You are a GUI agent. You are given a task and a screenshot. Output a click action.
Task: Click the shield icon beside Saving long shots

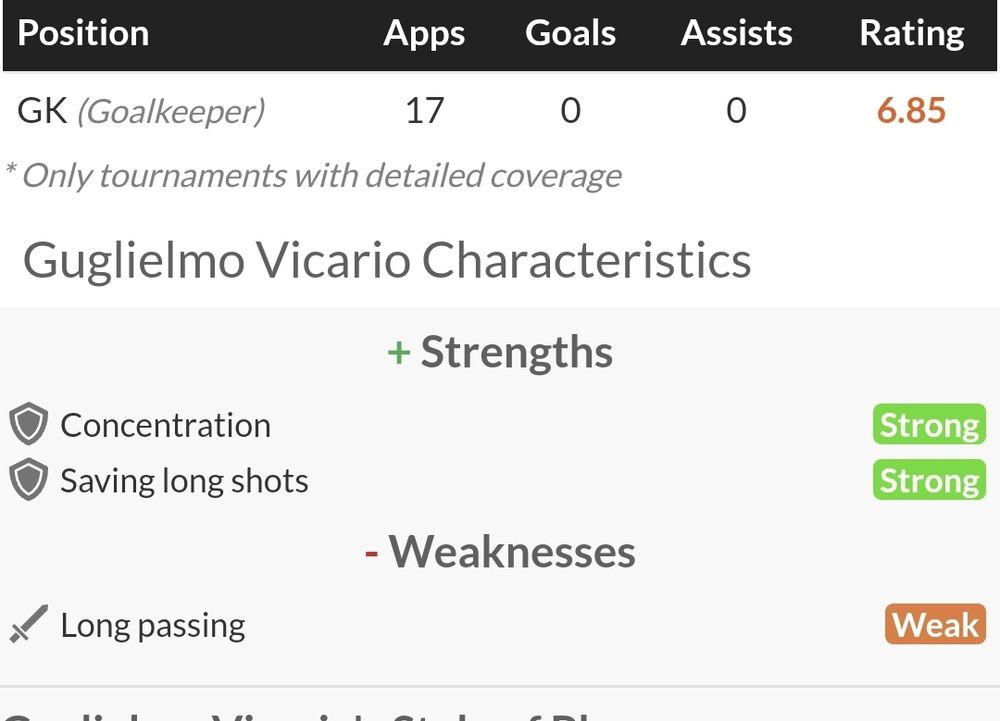[x=29, y=479]
